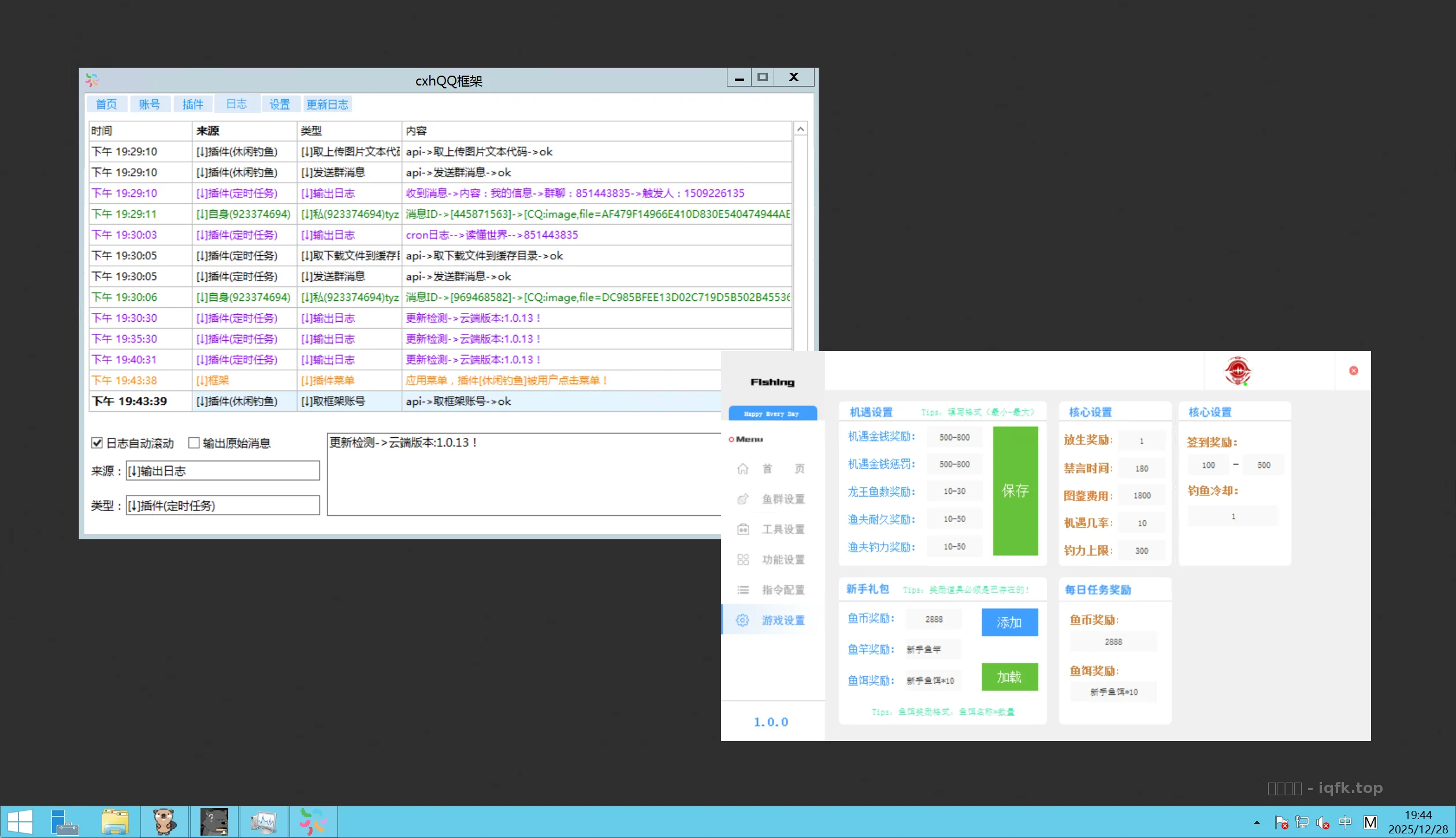Screen dimensions: 1456x838
Task: Open the 首页 home icon in Fishing sidebar
Action: pyautogui.click(x=744, y=468)
